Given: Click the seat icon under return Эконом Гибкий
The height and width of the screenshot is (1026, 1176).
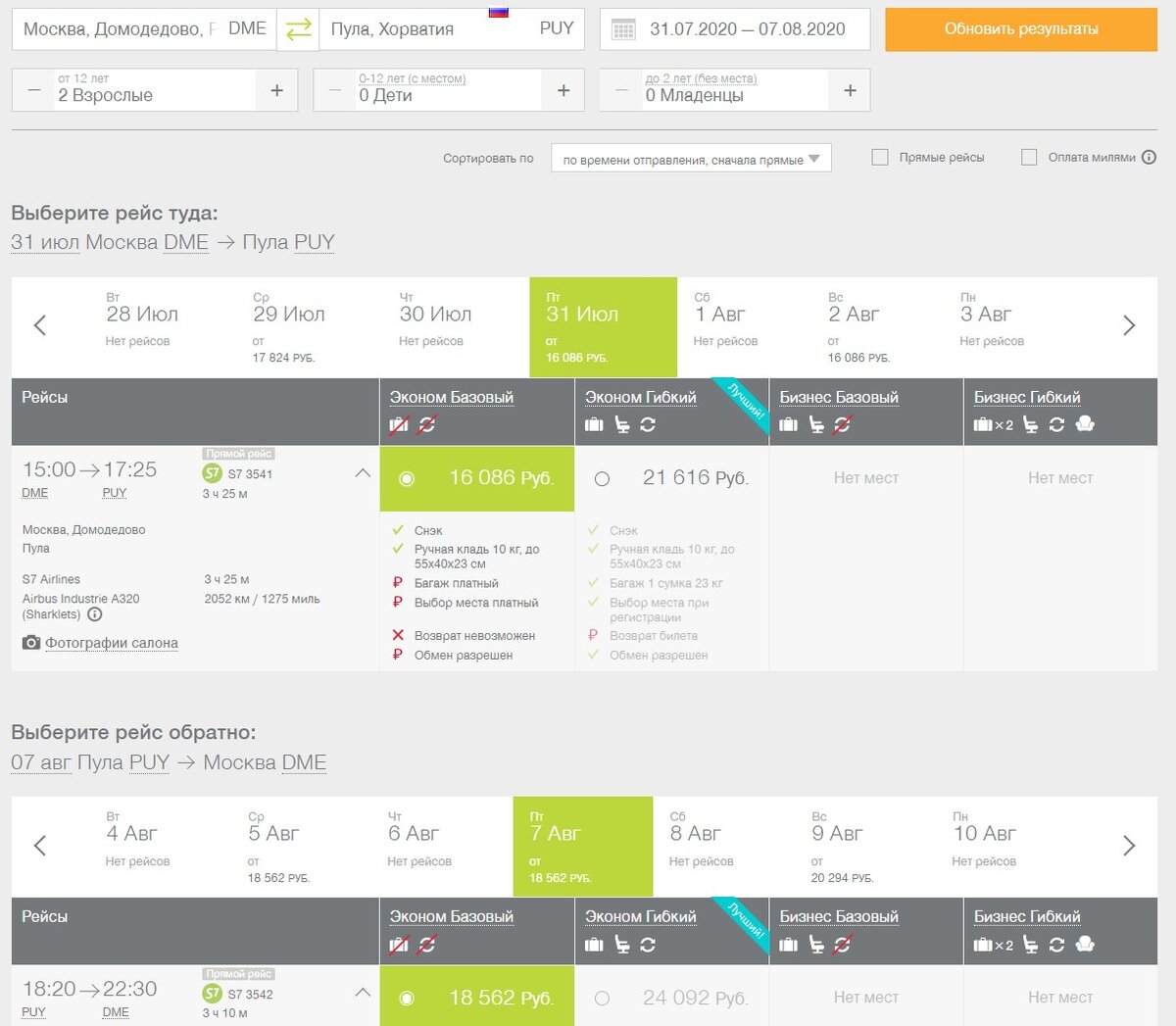Looking at the screenshot, I should point(621,945).
